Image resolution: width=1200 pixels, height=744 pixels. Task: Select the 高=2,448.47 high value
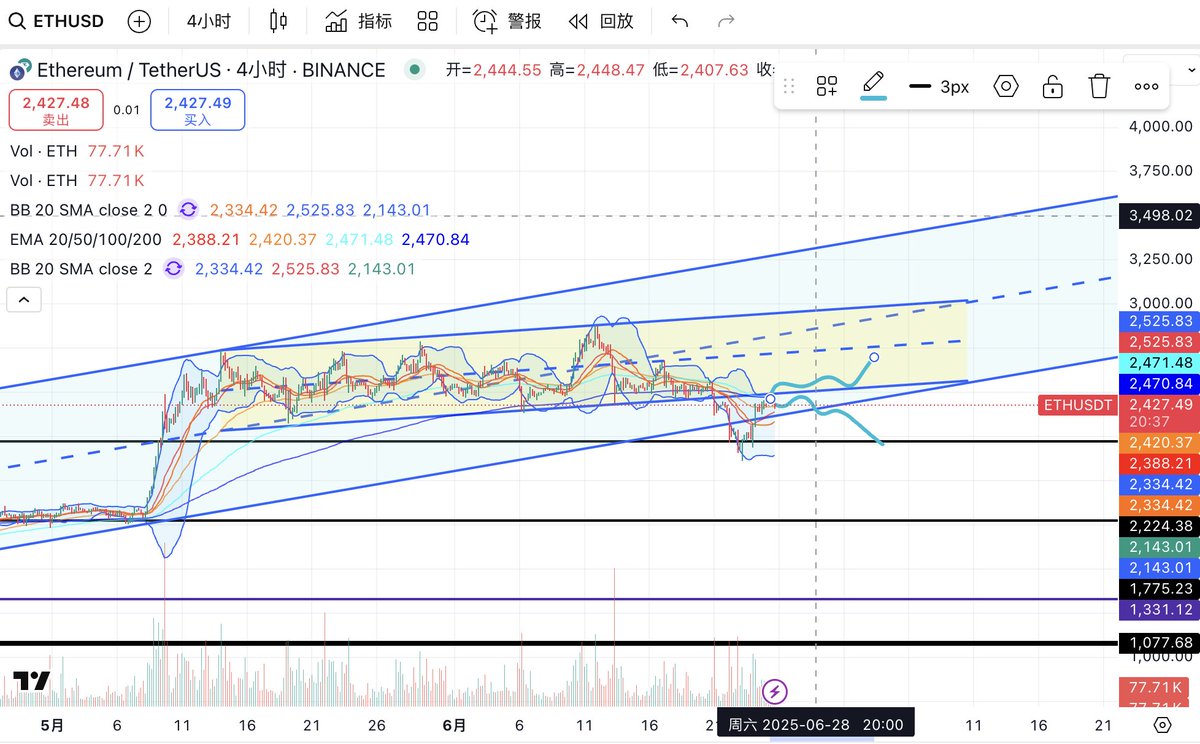coord(597,70)
